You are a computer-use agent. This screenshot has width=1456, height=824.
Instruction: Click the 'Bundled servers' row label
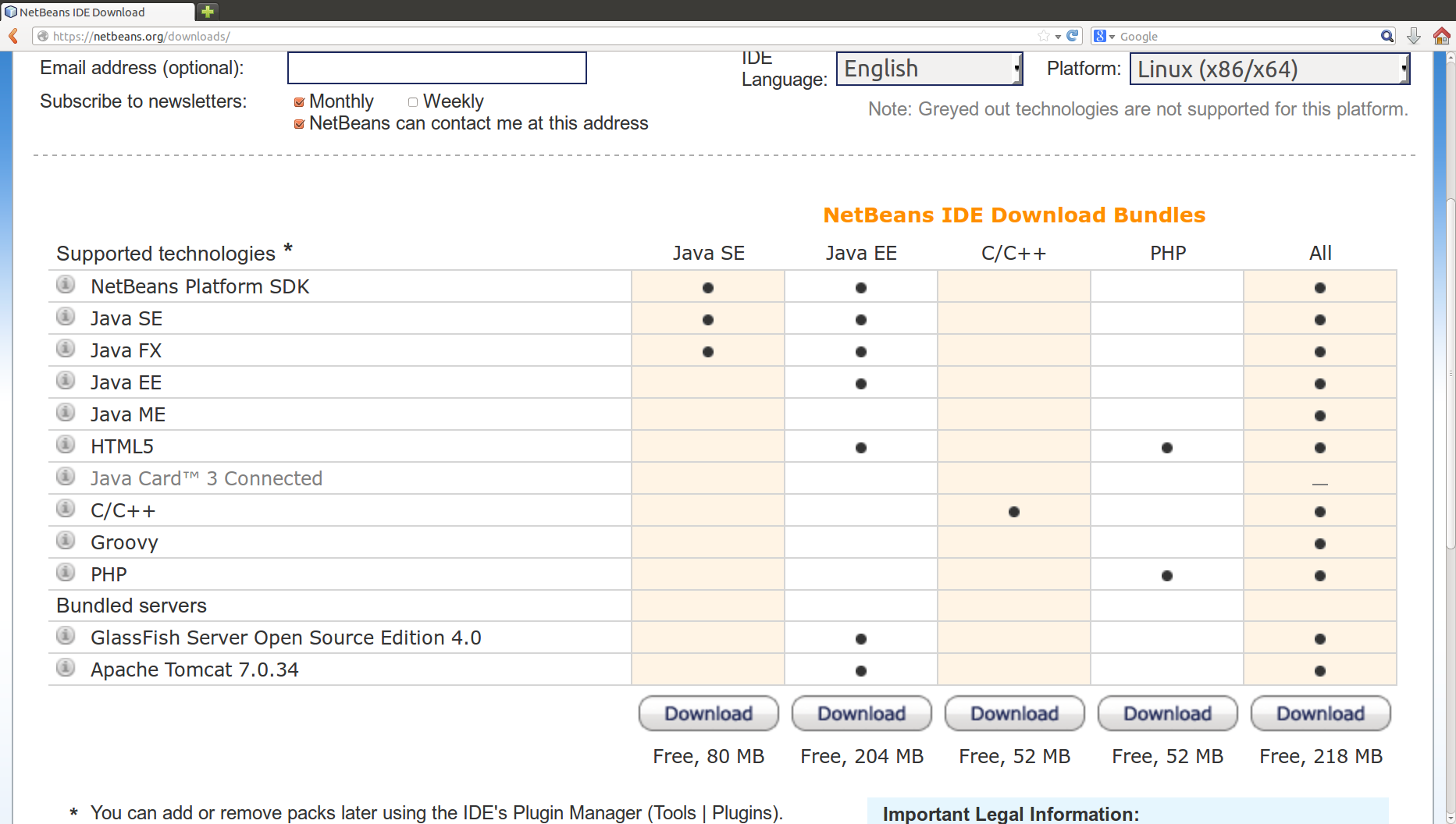pyautogui.click(x=132, y=606)
